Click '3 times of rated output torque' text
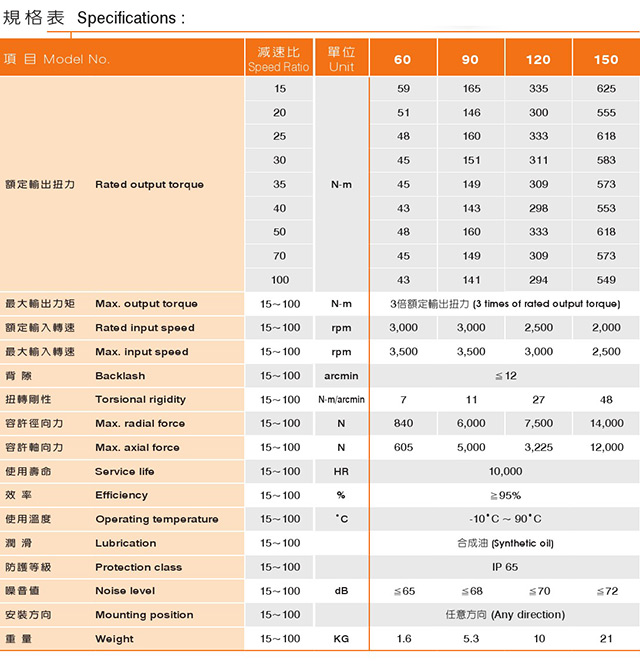This screenshot has height=664, width=640. pos(546,304)
